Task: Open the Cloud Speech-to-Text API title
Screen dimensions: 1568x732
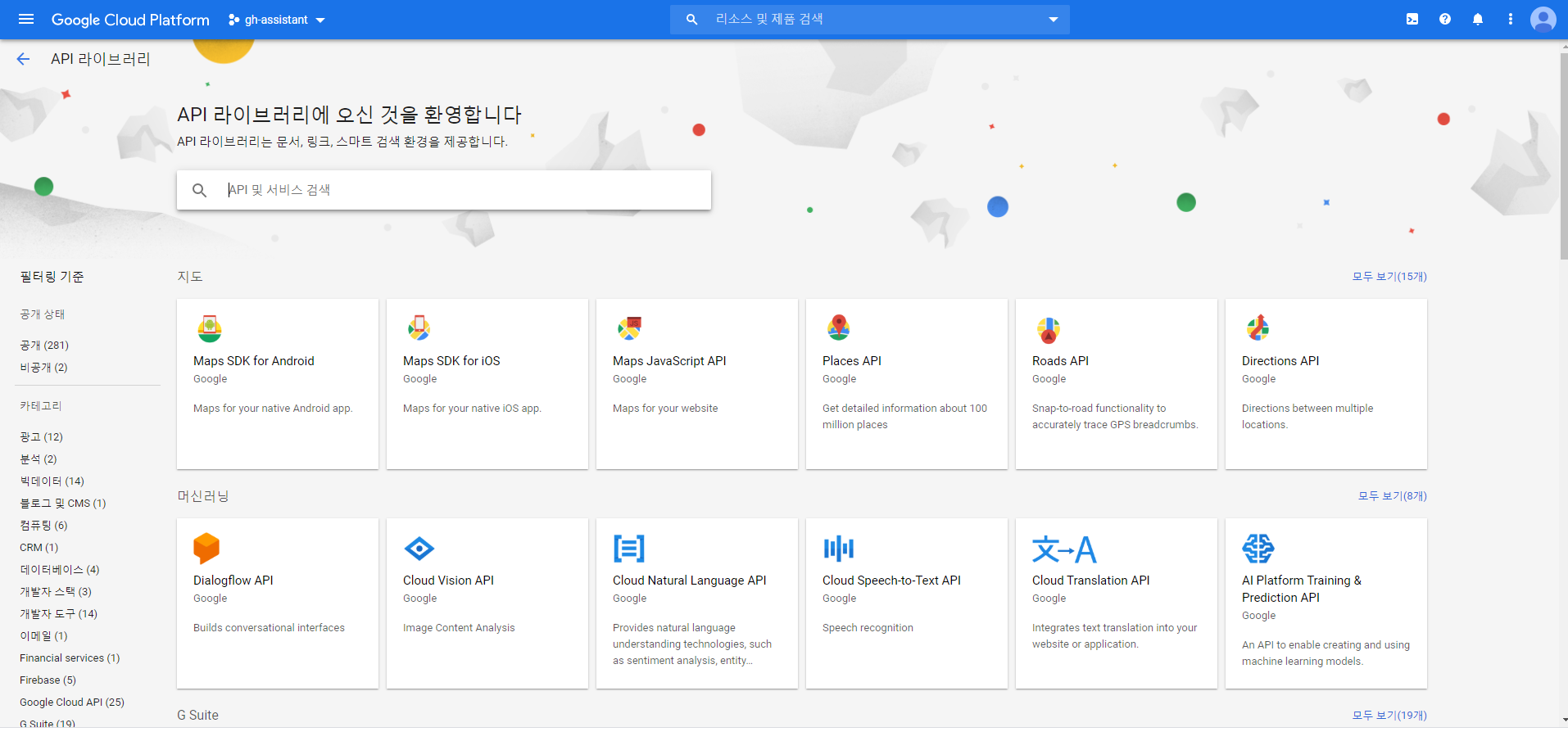Action: 891,581
